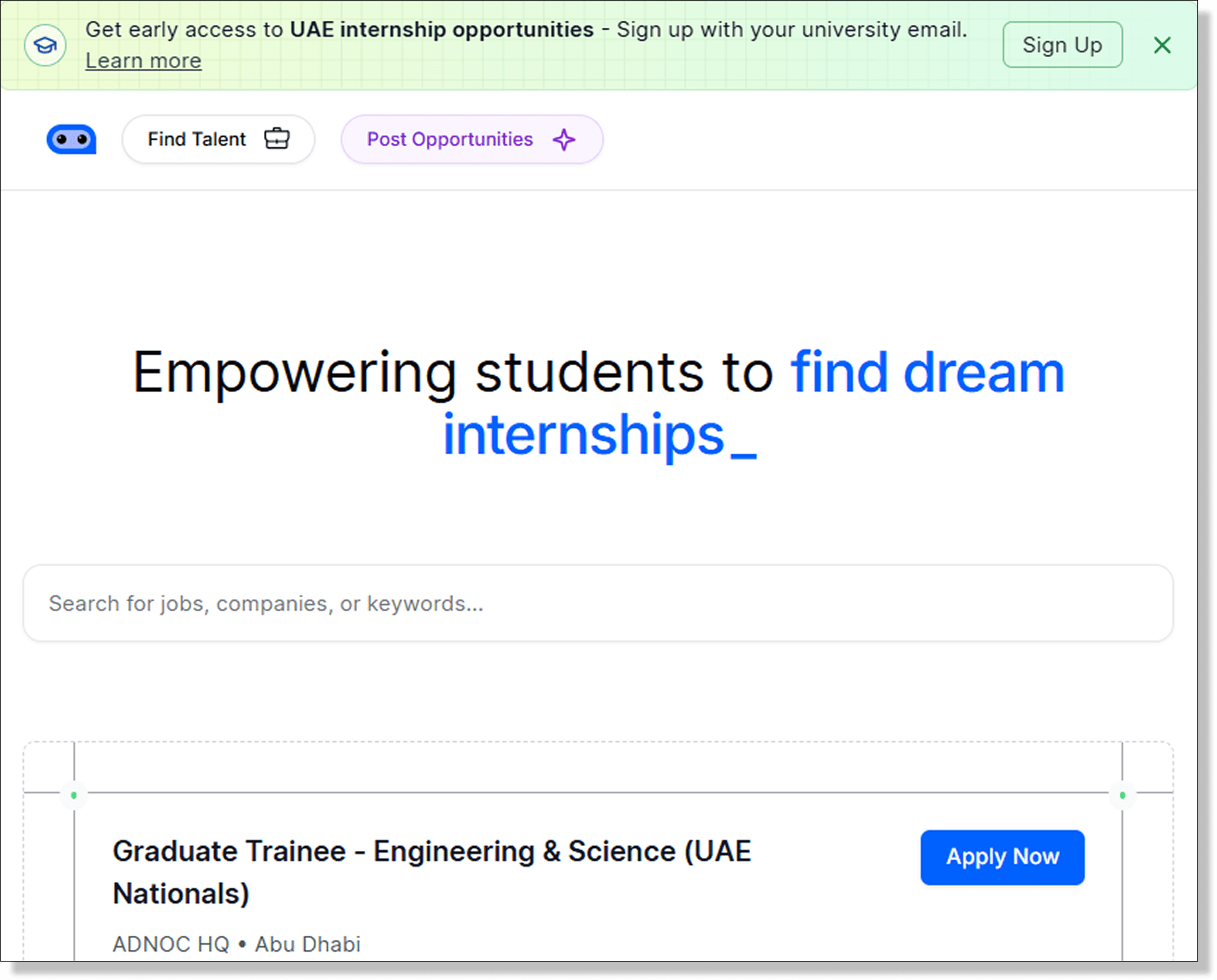Click the right green dot marker
Image resolution: width=1217 pixels, height=980 pixels.
1122,795
